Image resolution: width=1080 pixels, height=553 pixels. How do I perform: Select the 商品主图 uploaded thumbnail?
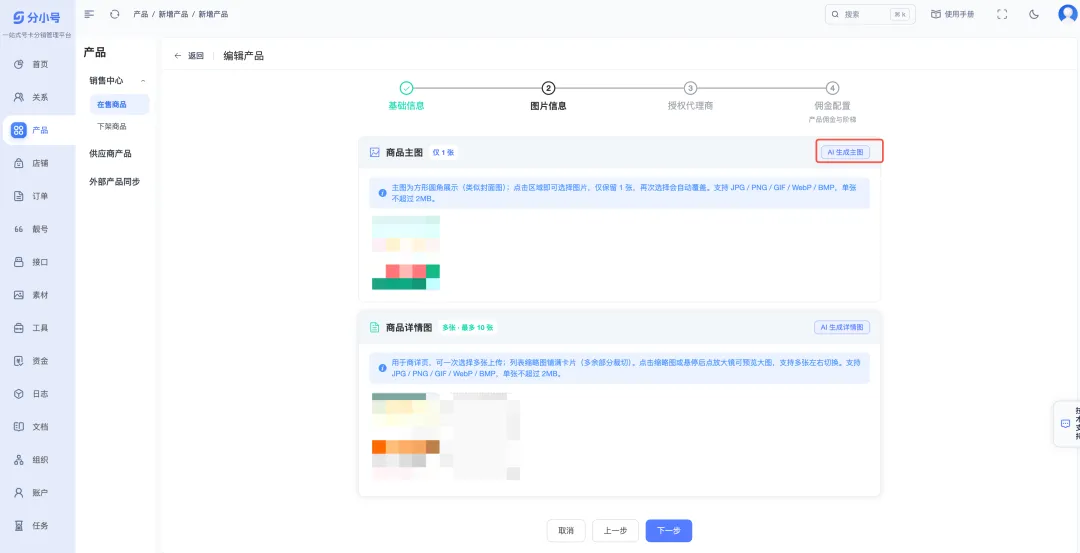(x=406, y=253)
